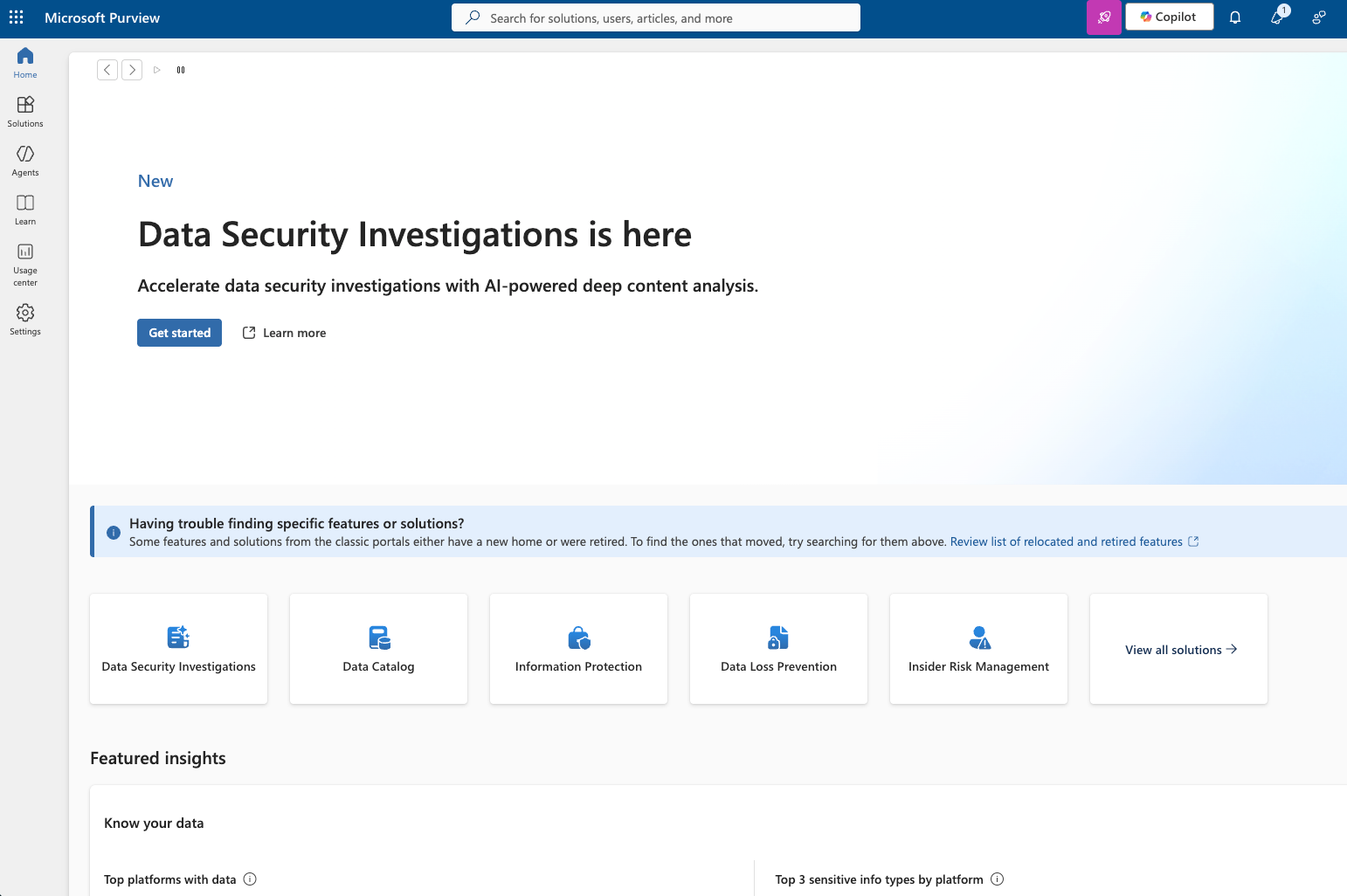Open the Data Loss Prevention card
Screen dimensions: 1347x896
(778, 649)
